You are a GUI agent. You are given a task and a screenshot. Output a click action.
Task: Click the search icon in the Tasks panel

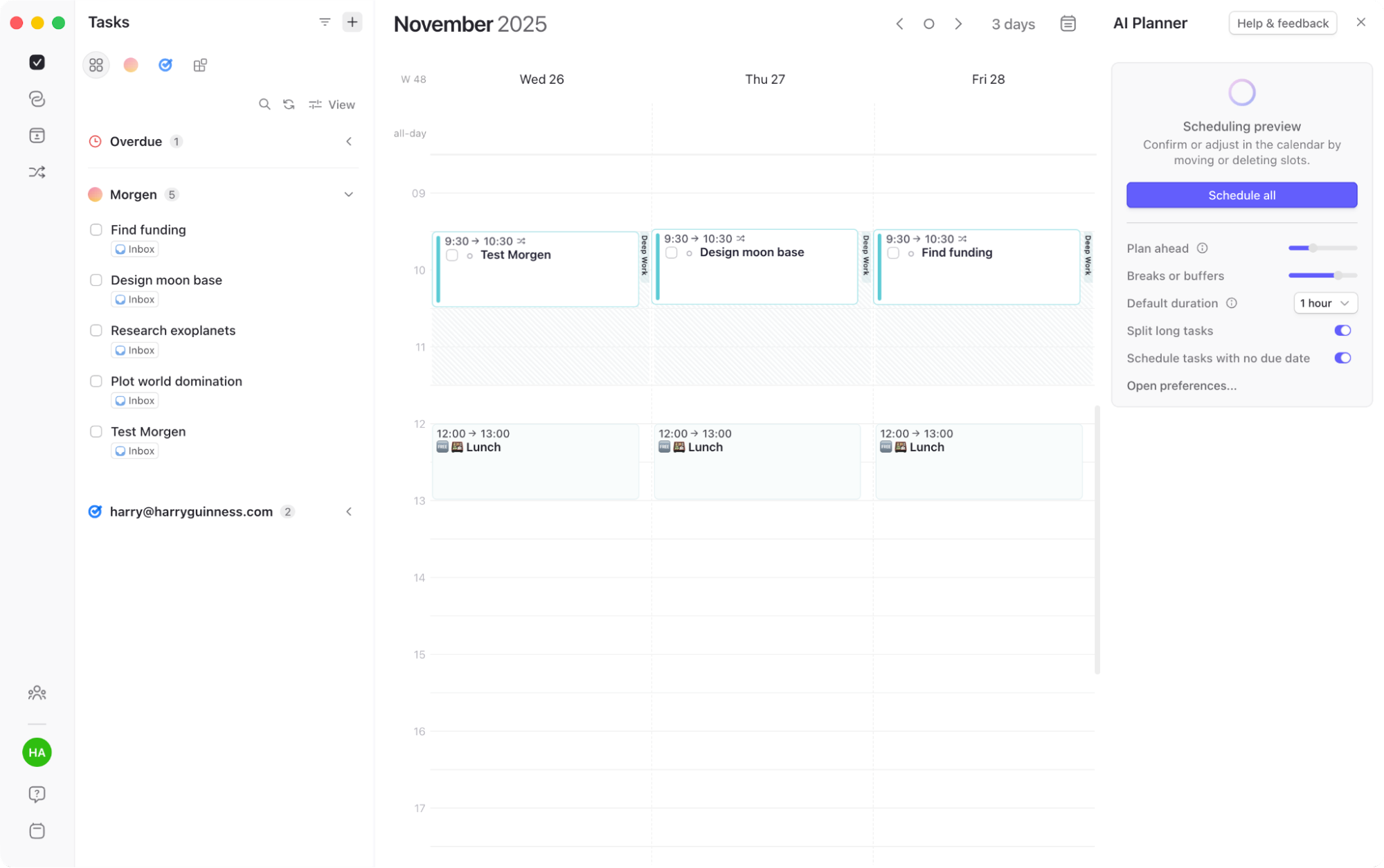click(265, 104)
